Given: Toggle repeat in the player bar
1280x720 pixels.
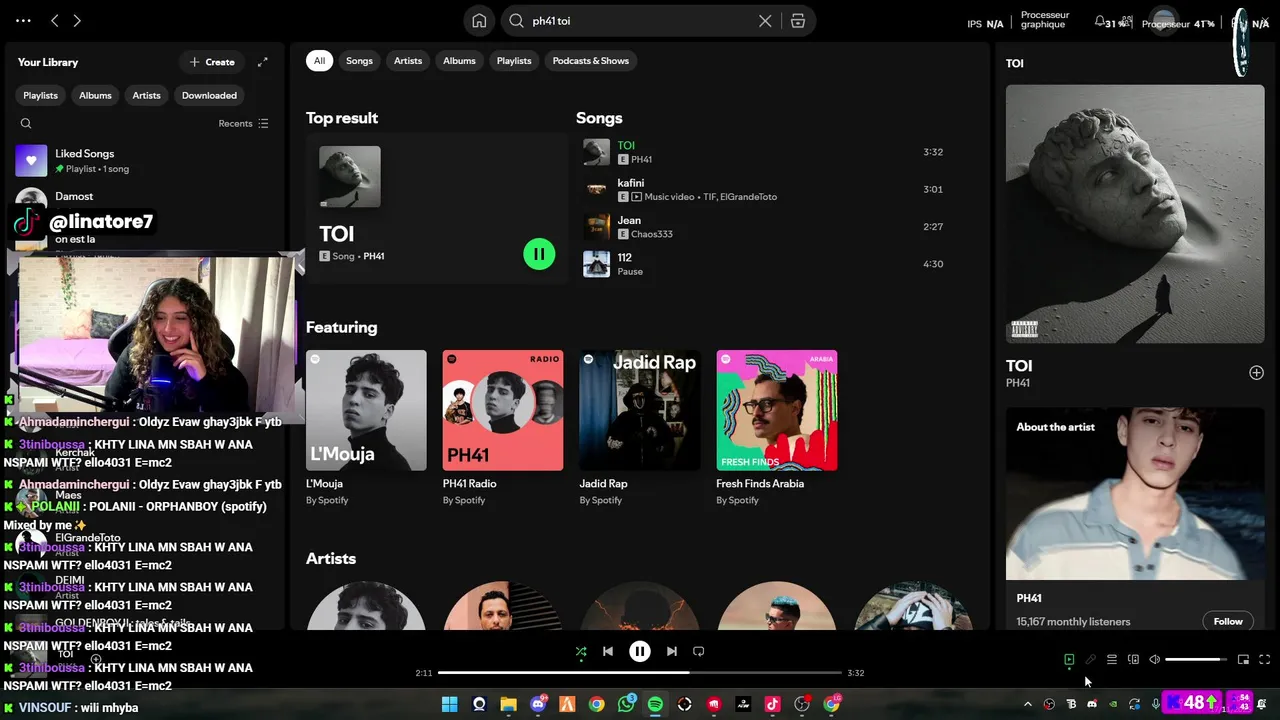Looking at the screenshot, I should (699, 651).
